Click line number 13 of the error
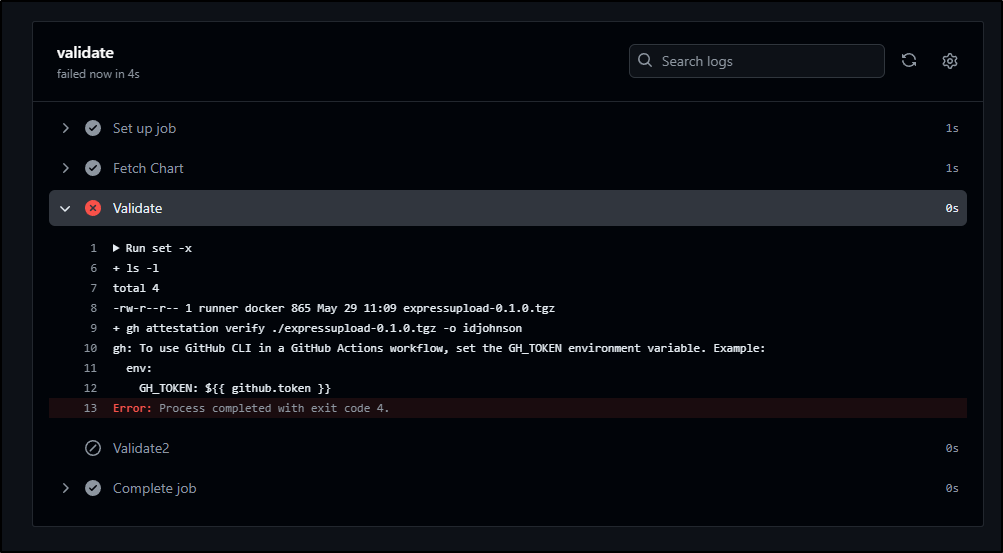Viewport: 1003px width, 553px height. [x=90, y=408]
